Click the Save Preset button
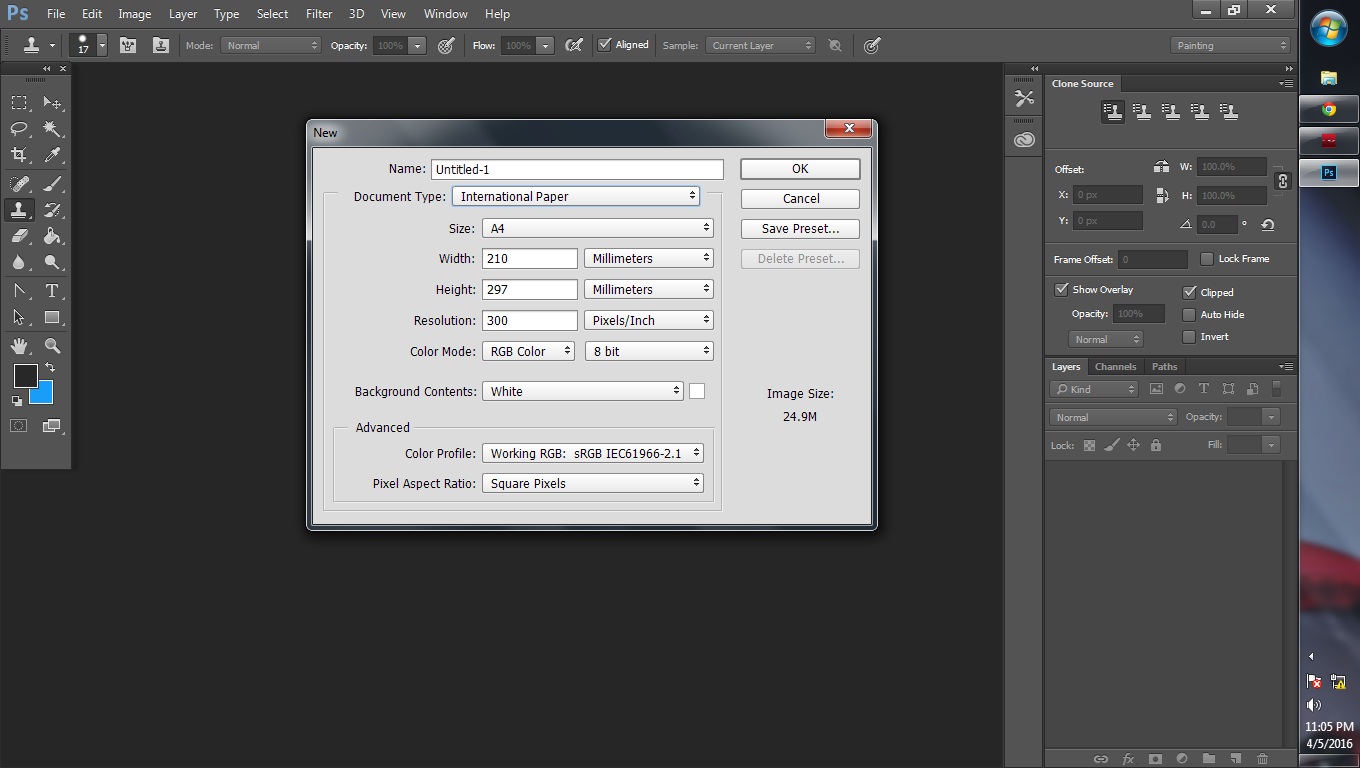The width and height of the screenshot is (1360, 768). [800, 229]
